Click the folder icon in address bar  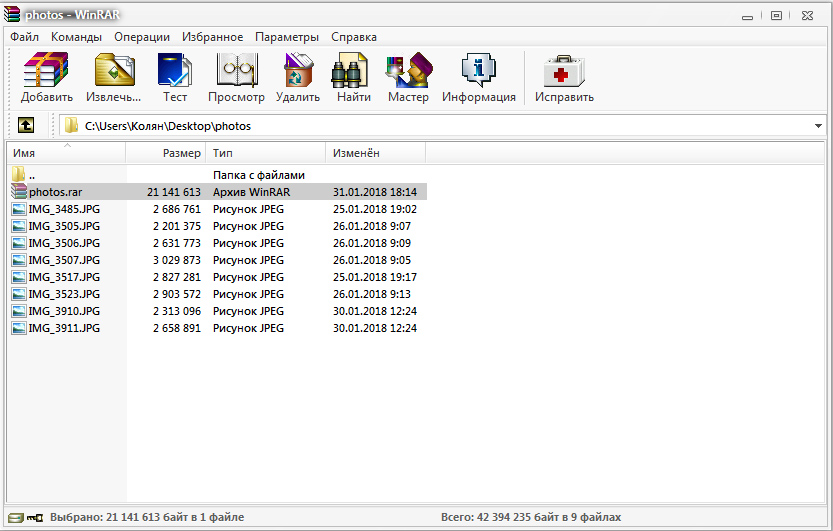click(71, 126)
